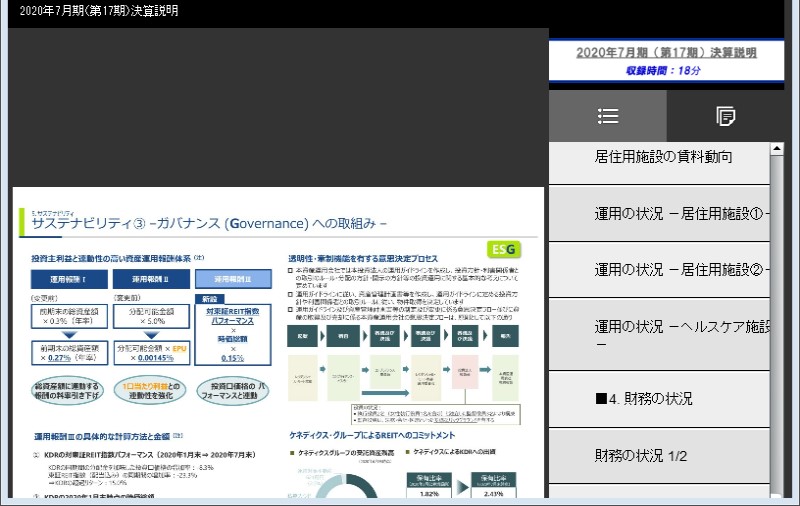
Task: Click the 運用報酬Ⅰ box on the slide
Action: (x=69, y=279)
